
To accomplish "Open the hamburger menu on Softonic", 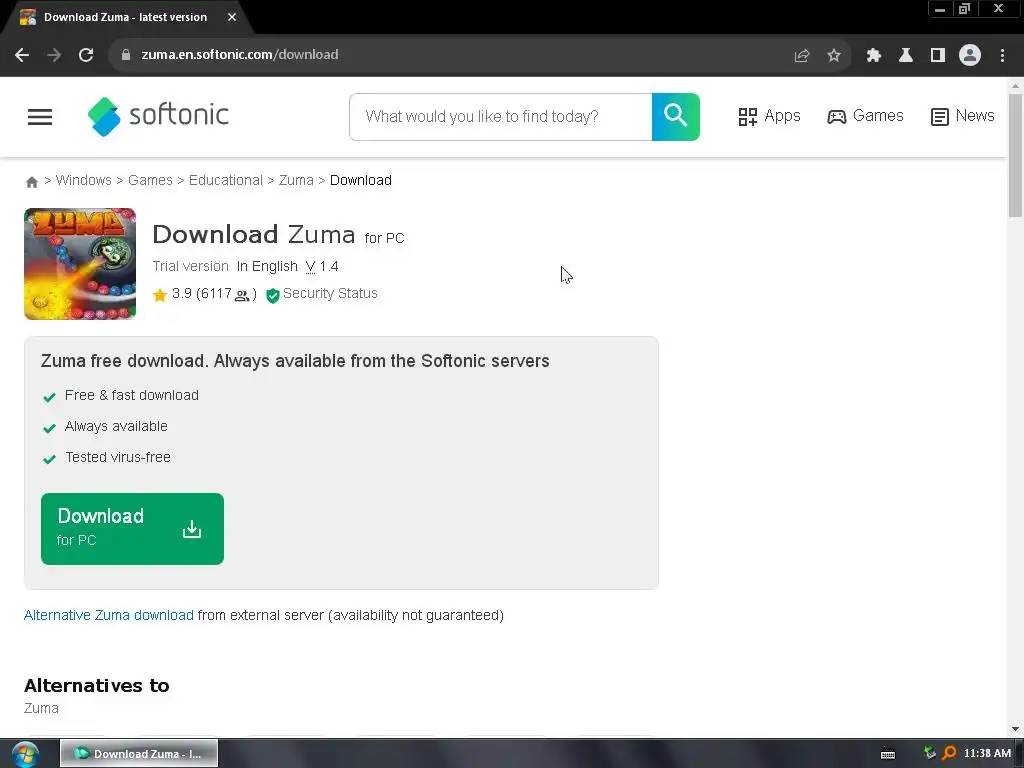I will (40, 117).
